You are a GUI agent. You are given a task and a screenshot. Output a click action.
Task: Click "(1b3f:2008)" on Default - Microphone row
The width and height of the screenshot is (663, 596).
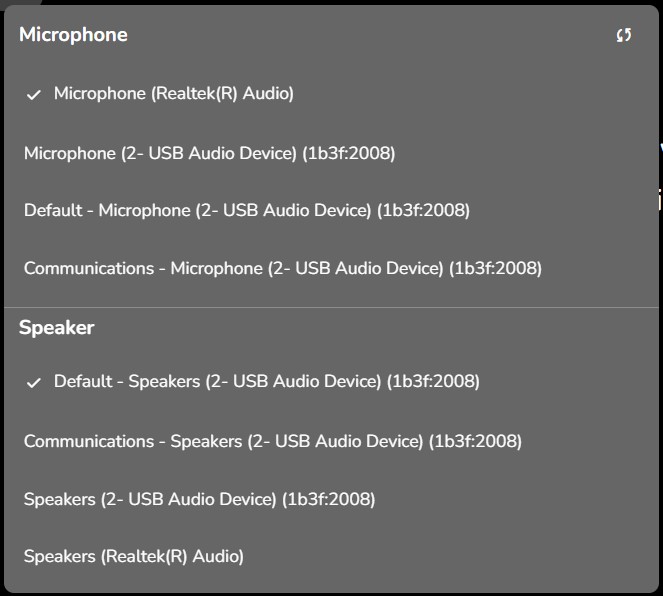pyautogui.click(x=423, y=210)
